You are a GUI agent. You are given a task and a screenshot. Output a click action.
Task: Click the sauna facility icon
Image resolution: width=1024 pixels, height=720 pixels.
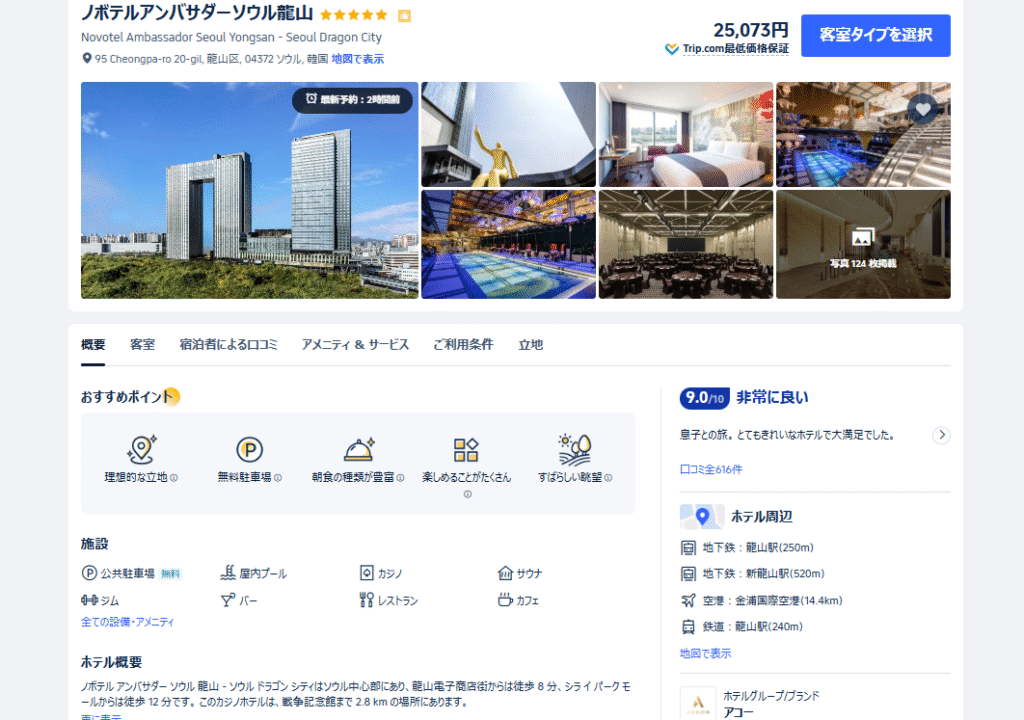pyautogui.click(x=505, y=573)
